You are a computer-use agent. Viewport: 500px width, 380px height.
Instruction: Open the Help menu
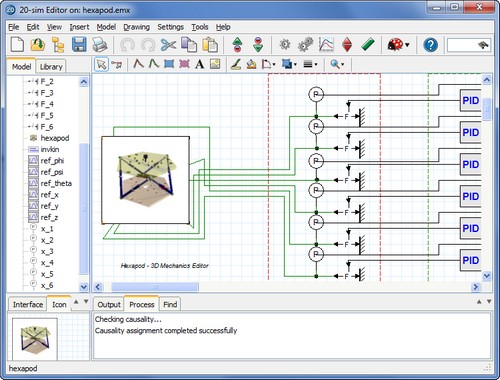click(x=223, y=27)
